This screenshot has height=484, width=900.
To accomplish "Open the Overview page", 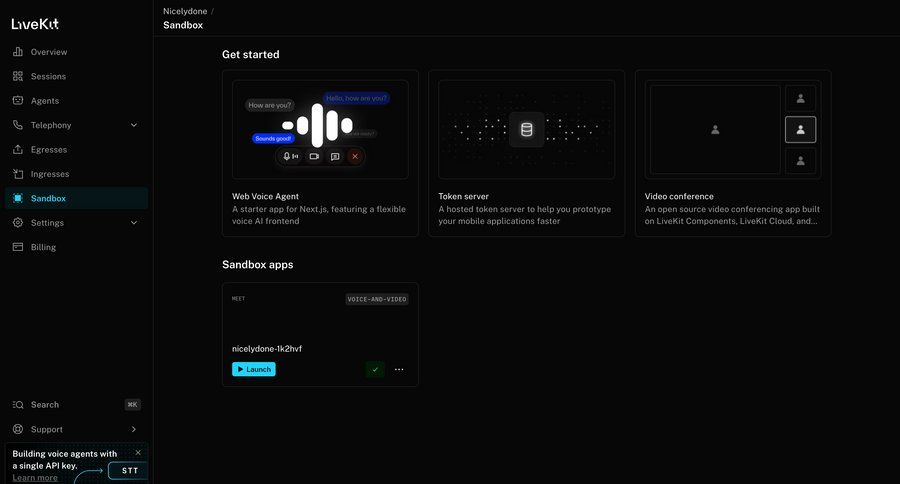I will [x=76, y=52].
